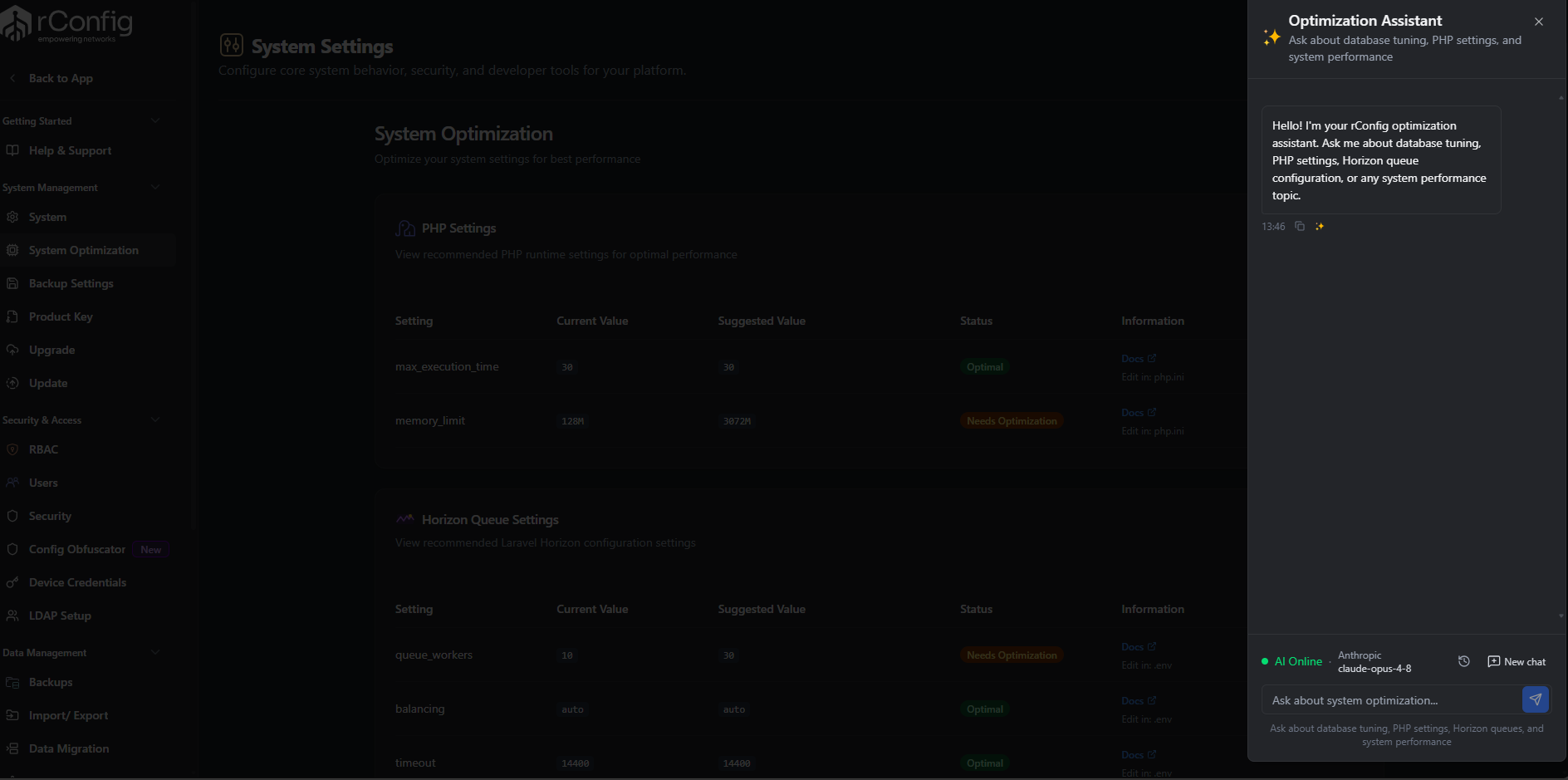Collapse the Security & Access section
1568x780 pixels.
tap(155, 419)
